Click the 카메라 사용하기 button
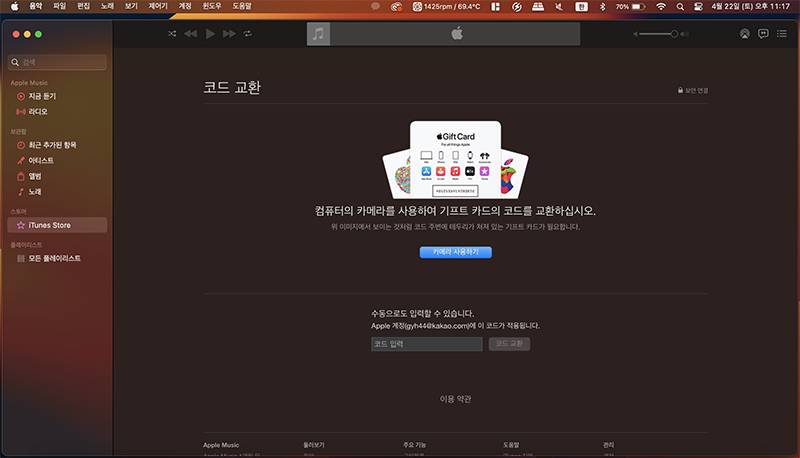The width and height of the screenshot is (800, 458). tap(456, 252)
